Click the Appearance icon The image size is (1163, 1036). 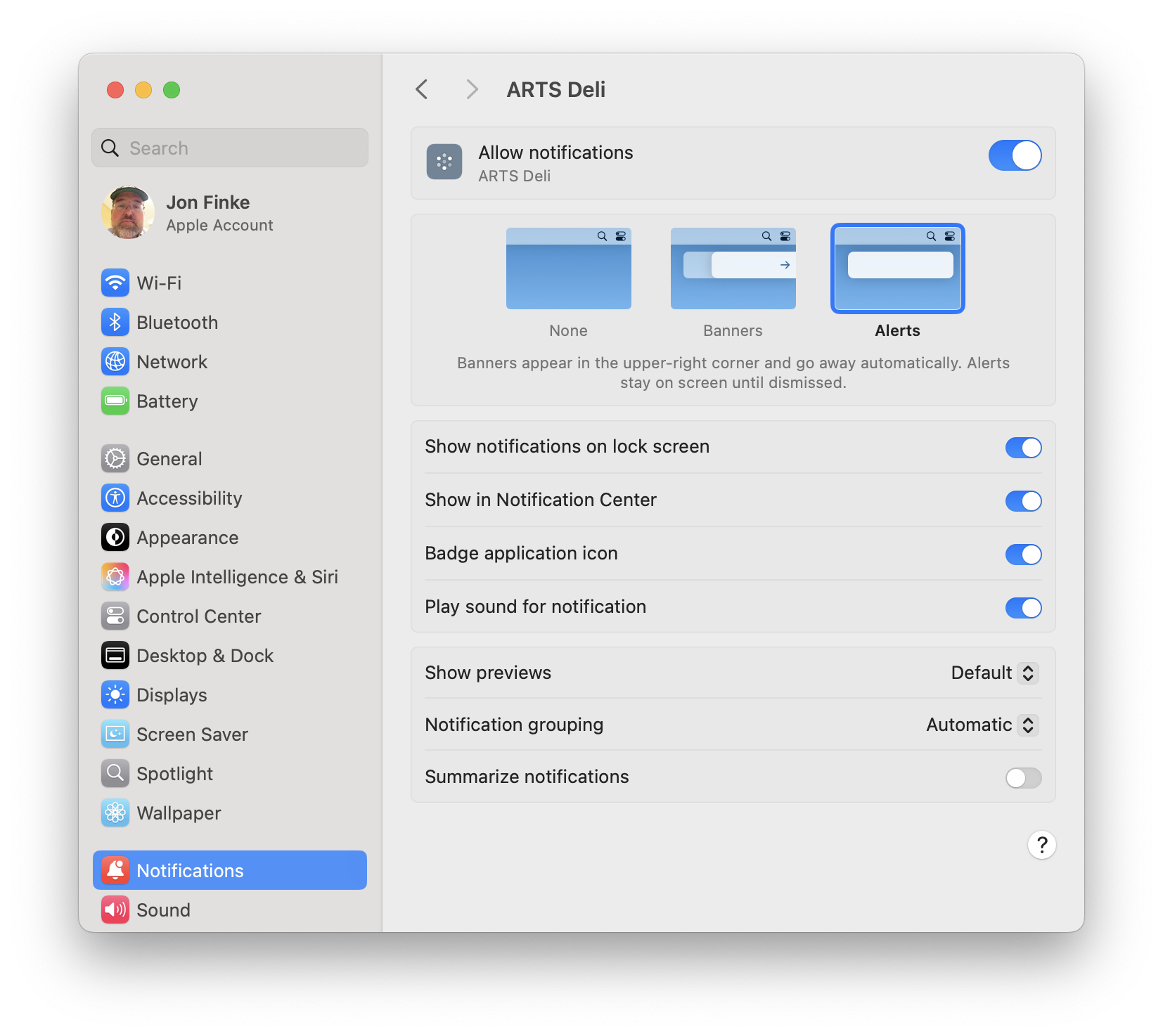pos(115,538)
